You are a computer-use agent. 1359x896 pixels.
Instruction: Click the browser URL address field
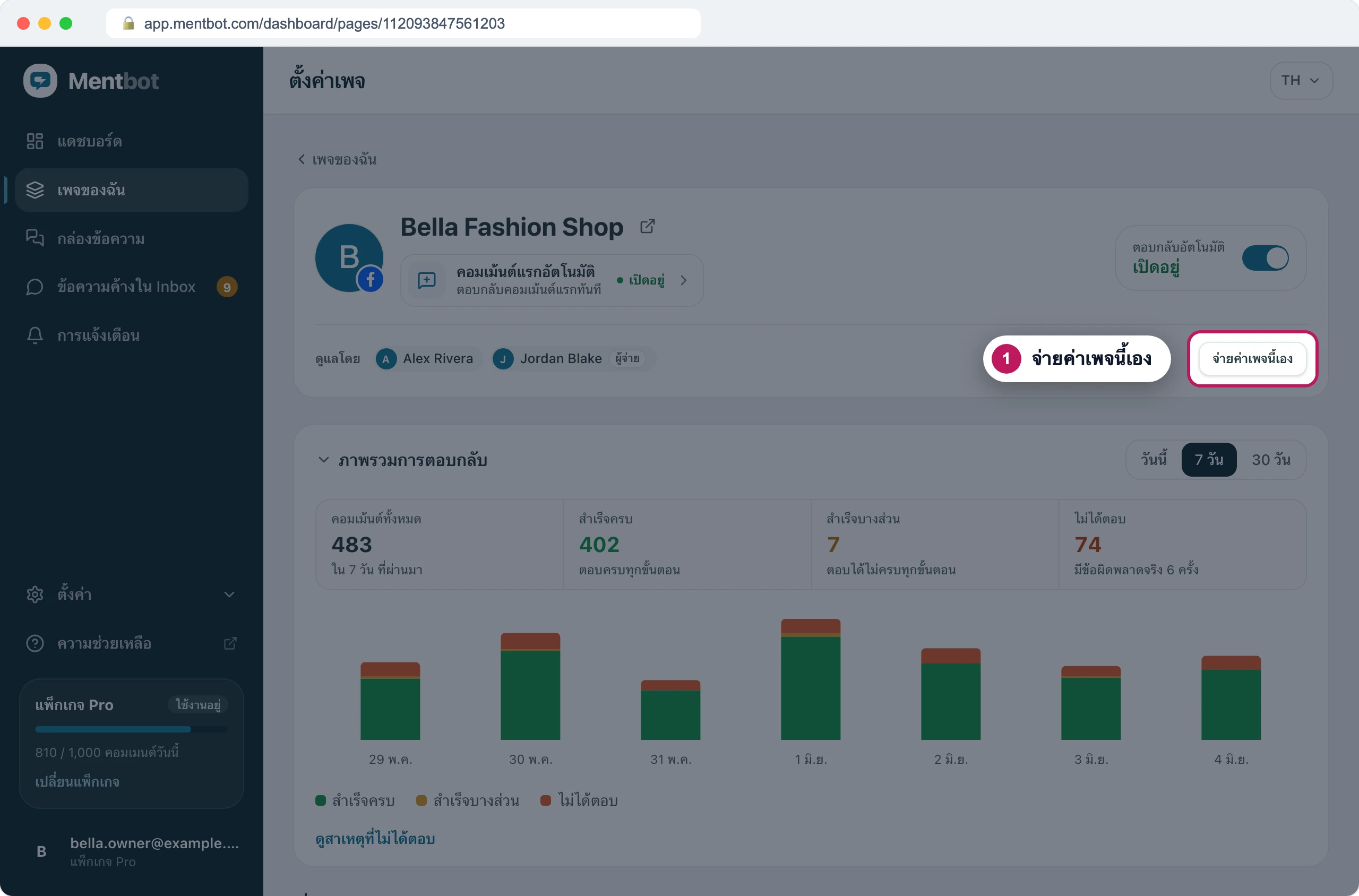pos(403,23)
